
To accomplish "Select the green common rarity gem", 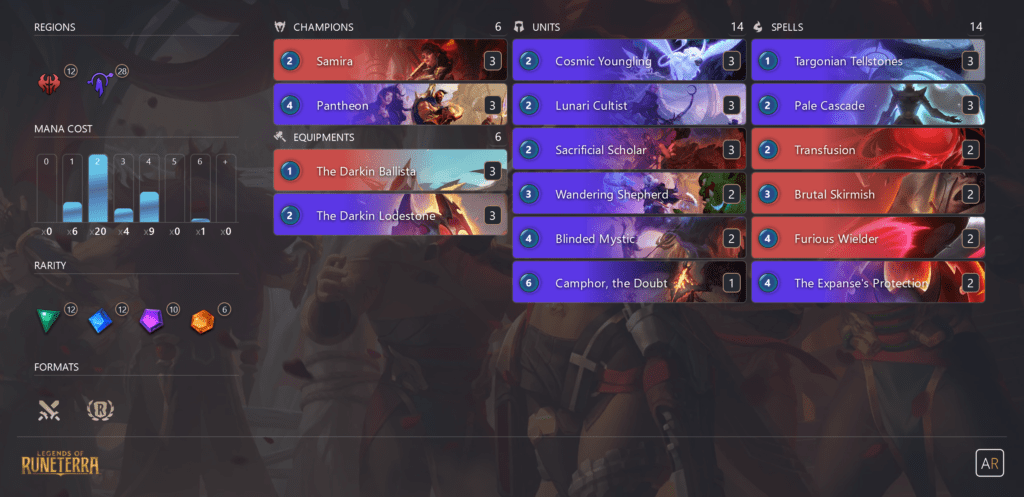I will click(x=48, y=321).
